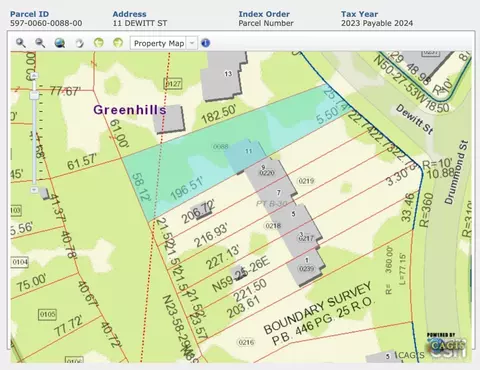The image size is (480, 370).
Task: Click parcel label 0104
Action: tap(20, 262)
